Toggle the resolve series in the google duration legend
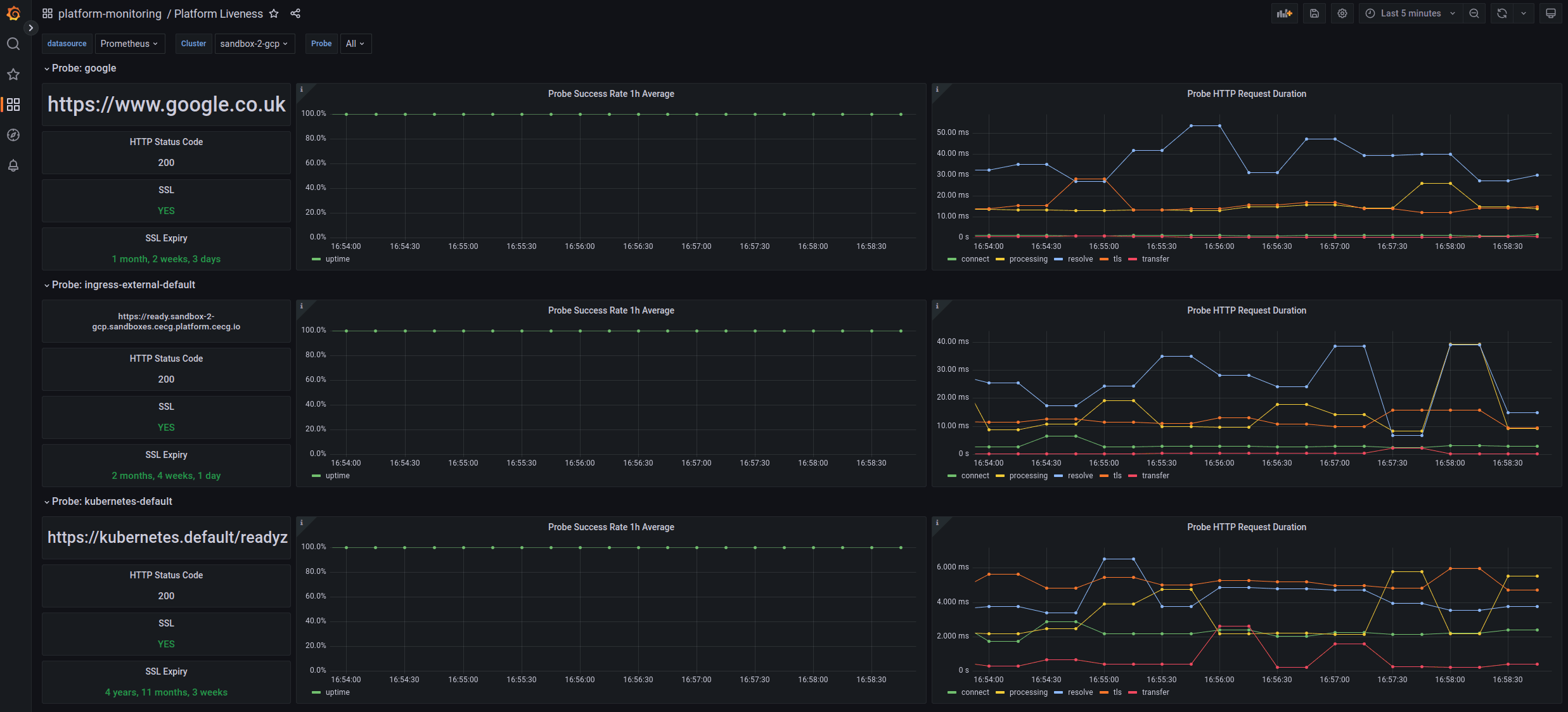This screenshot has height=712, width=1568. tap(1080, 259)
